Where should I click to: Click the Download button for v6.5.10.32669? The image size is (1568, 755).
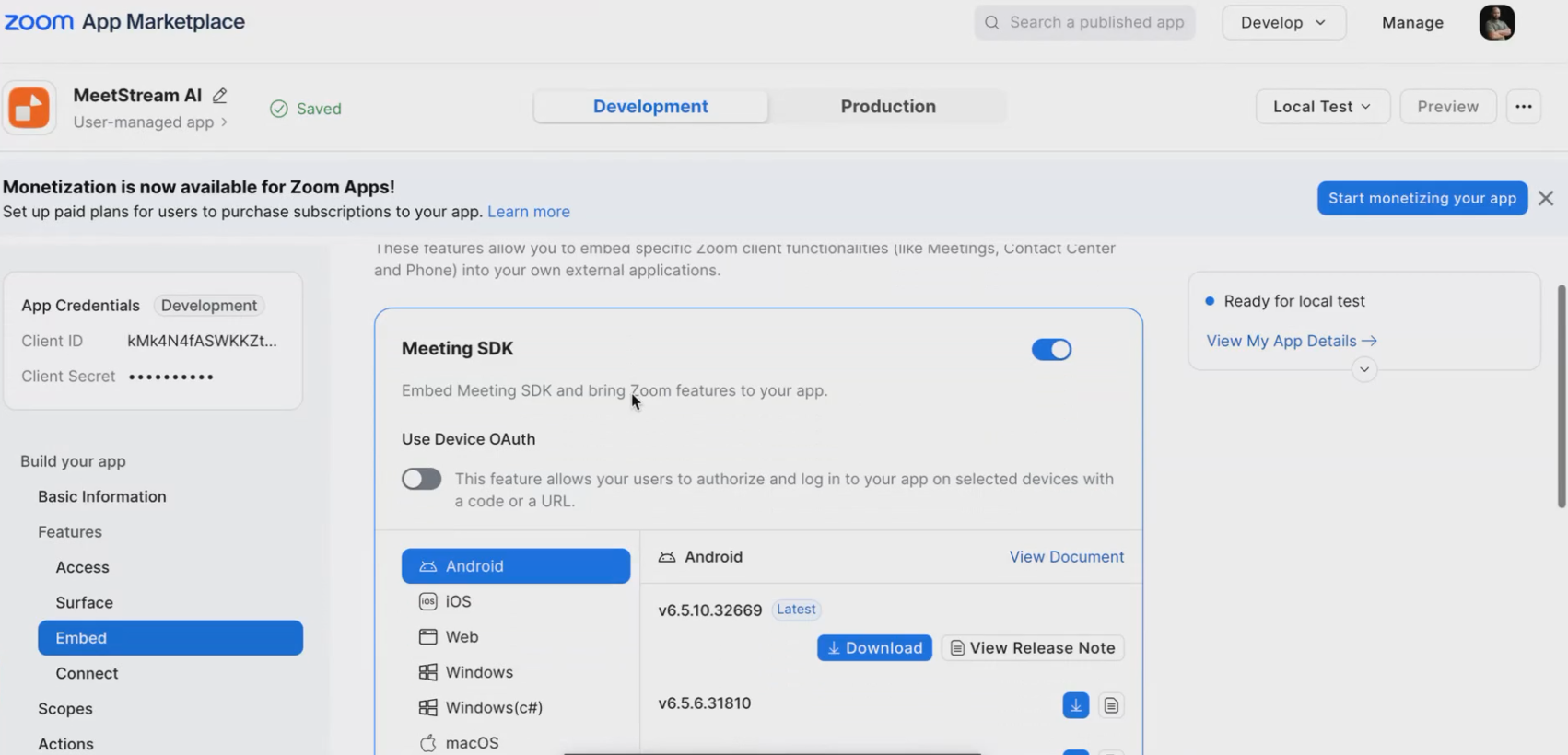click(874, 648)
